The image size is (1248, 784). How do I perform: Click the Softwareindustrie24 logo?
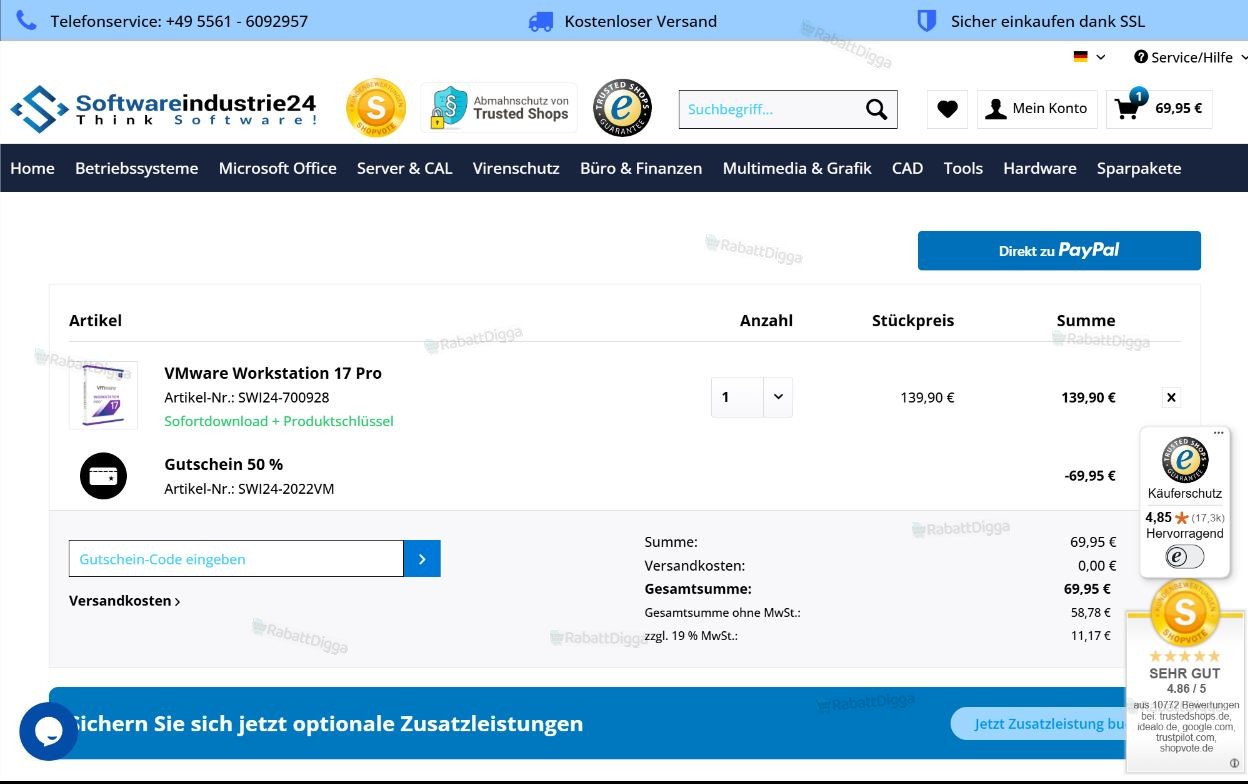point(163,109)
